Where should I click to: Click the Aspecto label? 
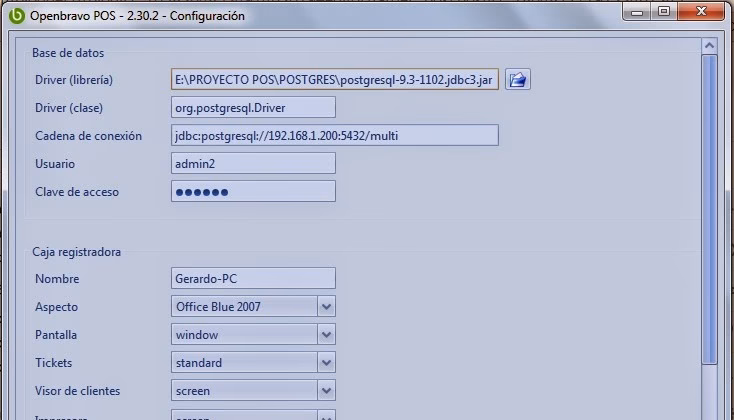(56, 307)
